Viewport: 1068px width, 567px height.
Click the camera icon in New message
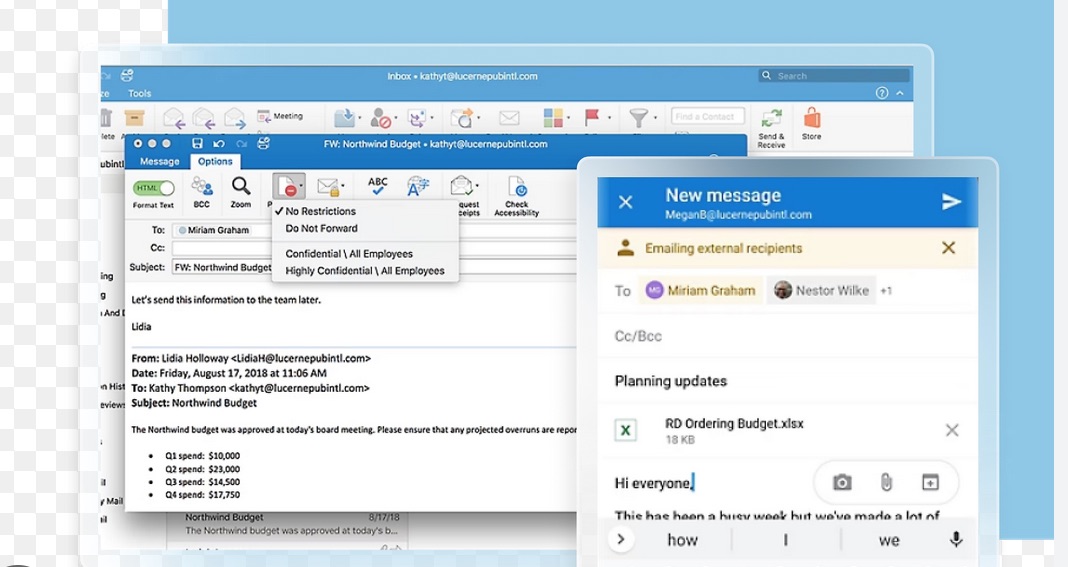pos(842,482)
